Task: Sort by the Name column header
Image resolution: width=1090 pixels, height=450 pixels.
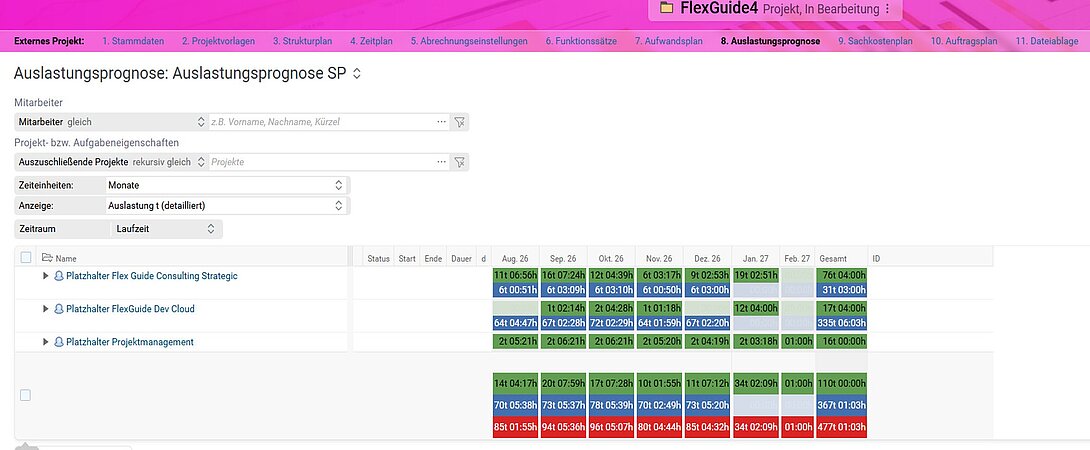Action: tap(66, 258)
